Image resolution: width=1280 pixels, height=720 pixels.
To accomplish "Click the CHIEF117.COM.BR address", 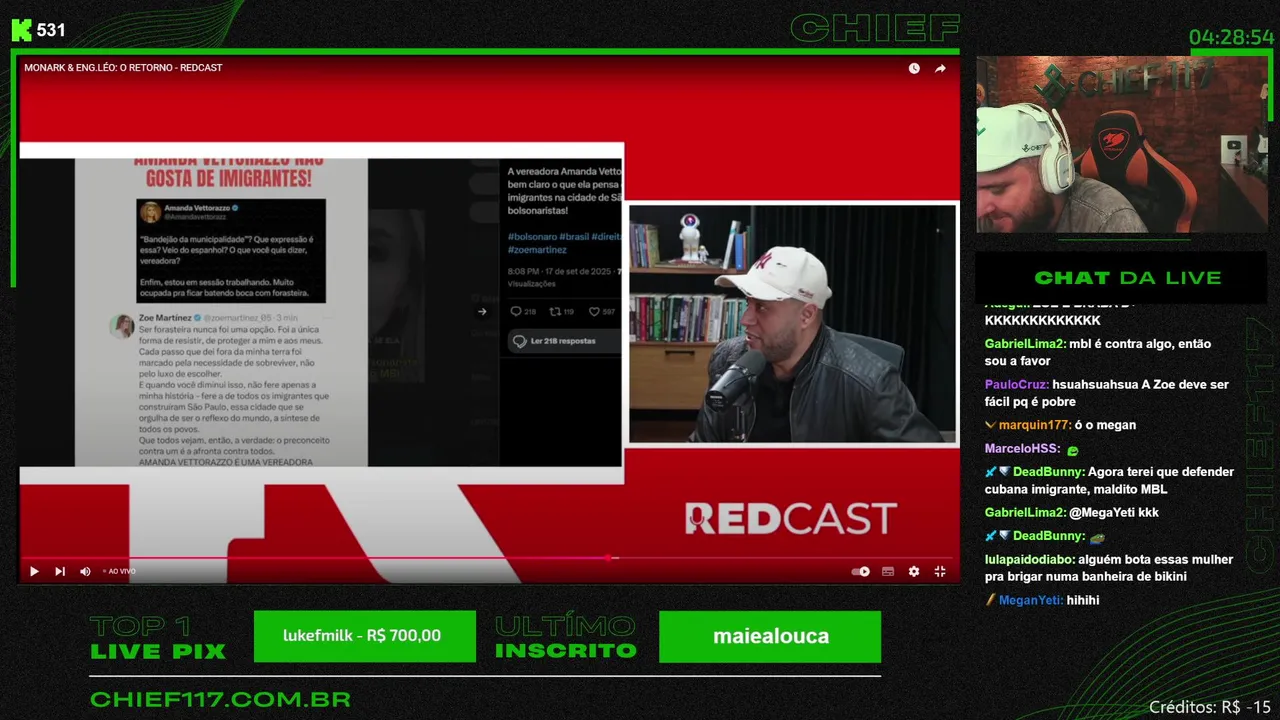I will click(220, 699).
